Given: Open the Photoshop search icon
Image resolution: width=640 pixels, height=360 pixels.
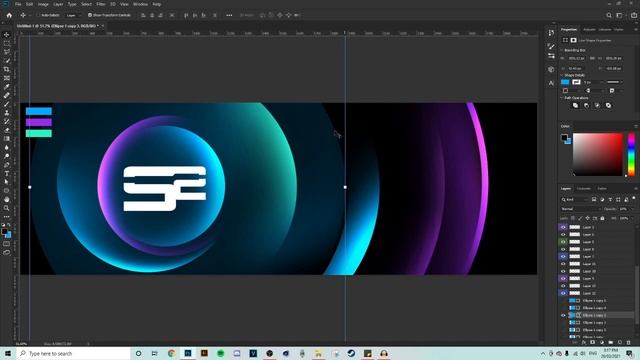Looking at the screenshot, I should tap(609, 15).
